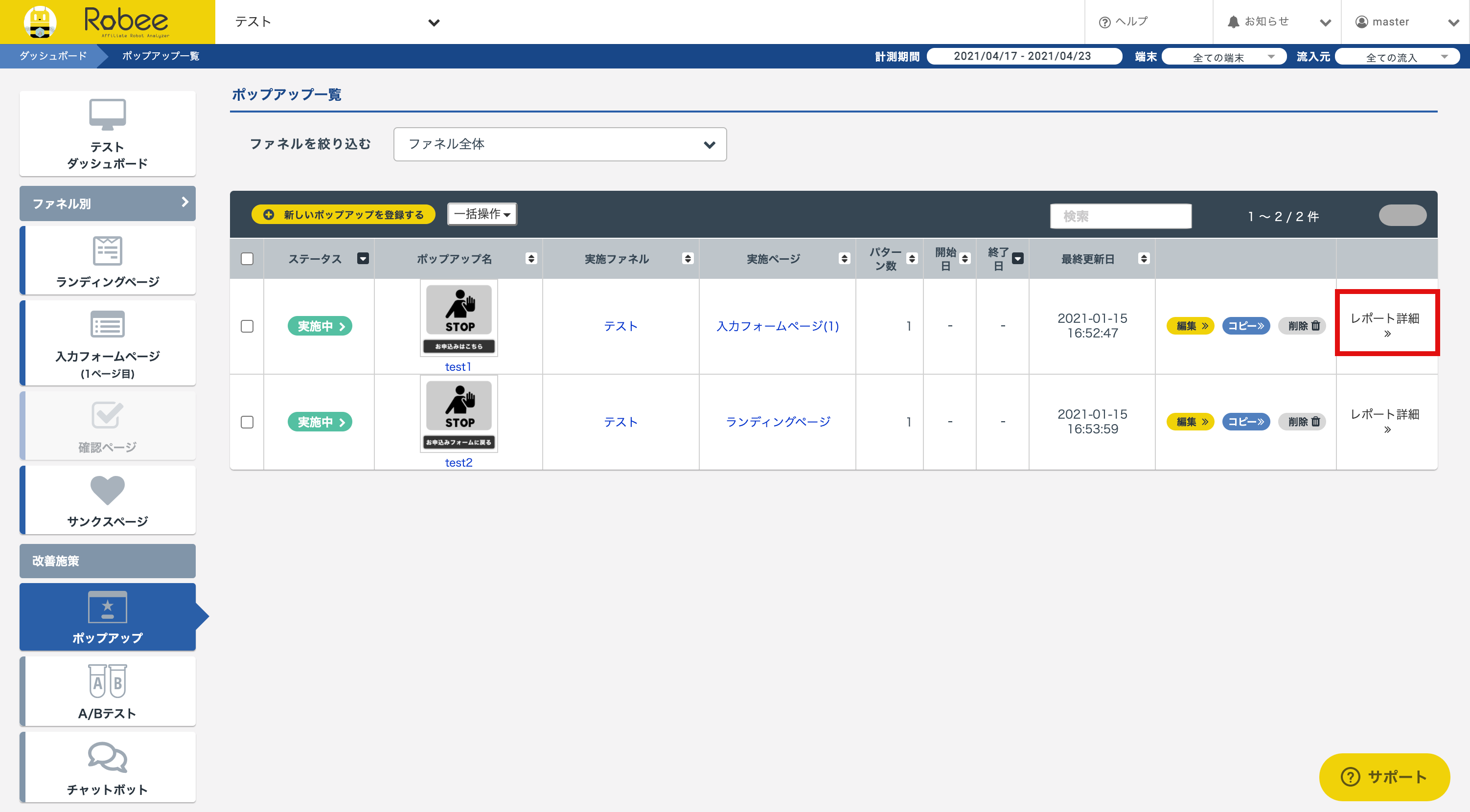
Task: Click the 検索 search input field
Action: point(1120,216)
